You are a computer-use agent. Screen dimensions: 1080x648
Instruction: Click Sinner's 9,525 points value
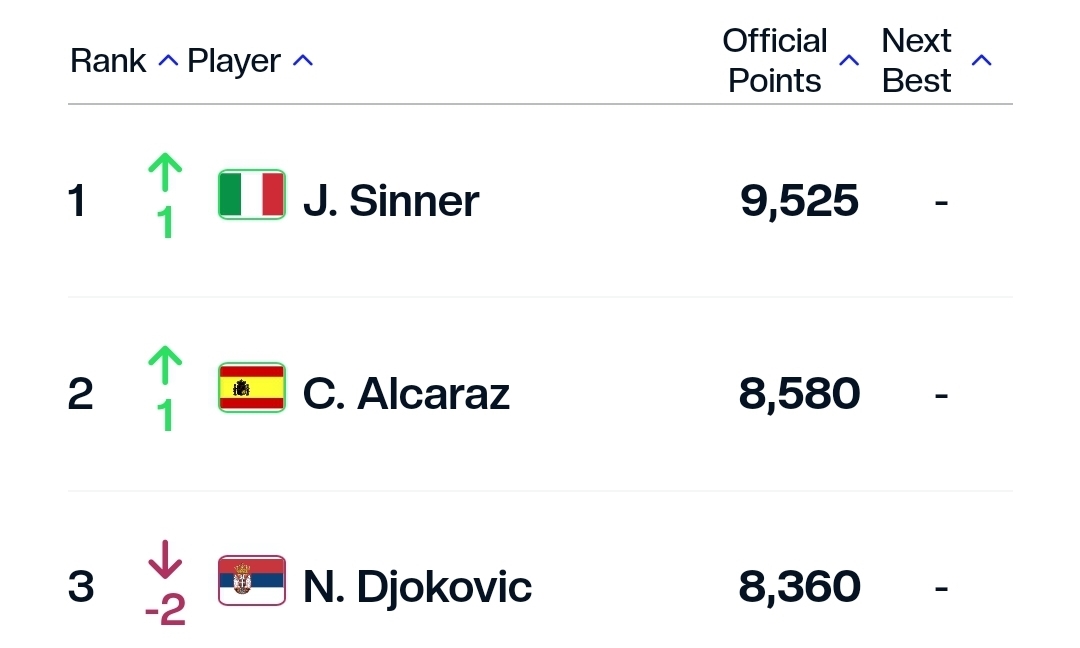tap(799, 201)
